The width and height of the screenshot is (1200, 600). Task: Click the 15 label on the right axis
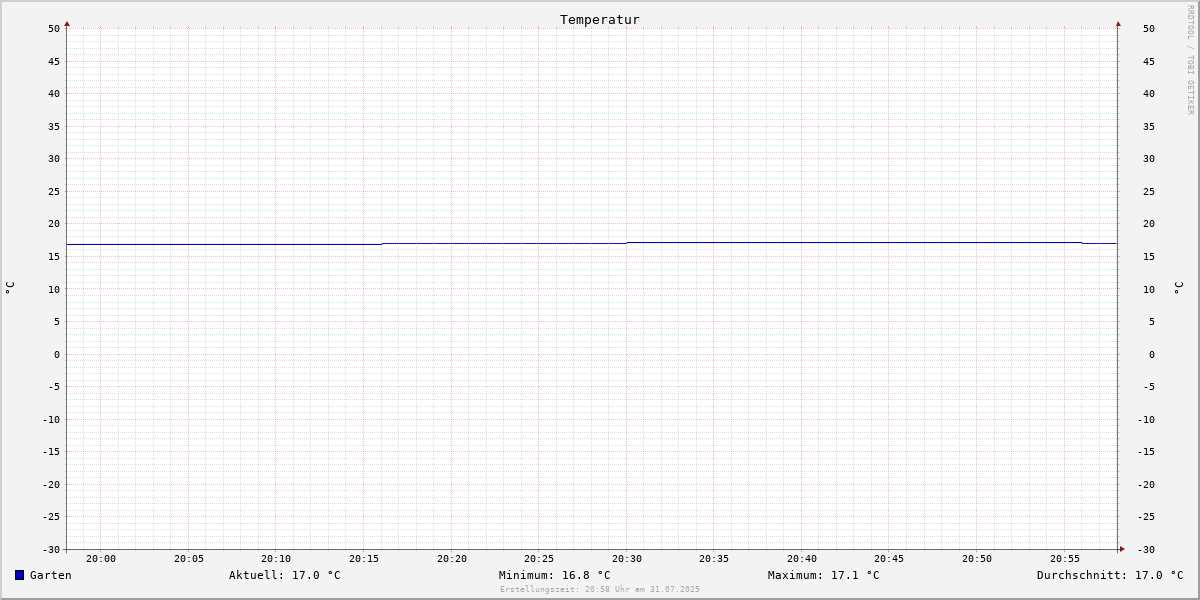pos(1149,256)
